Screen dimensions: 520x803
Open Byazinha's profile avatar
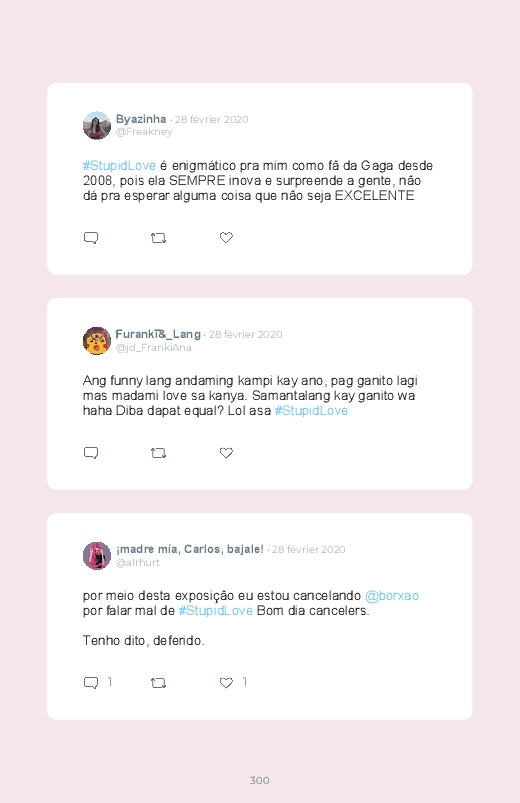pos(97,125)
